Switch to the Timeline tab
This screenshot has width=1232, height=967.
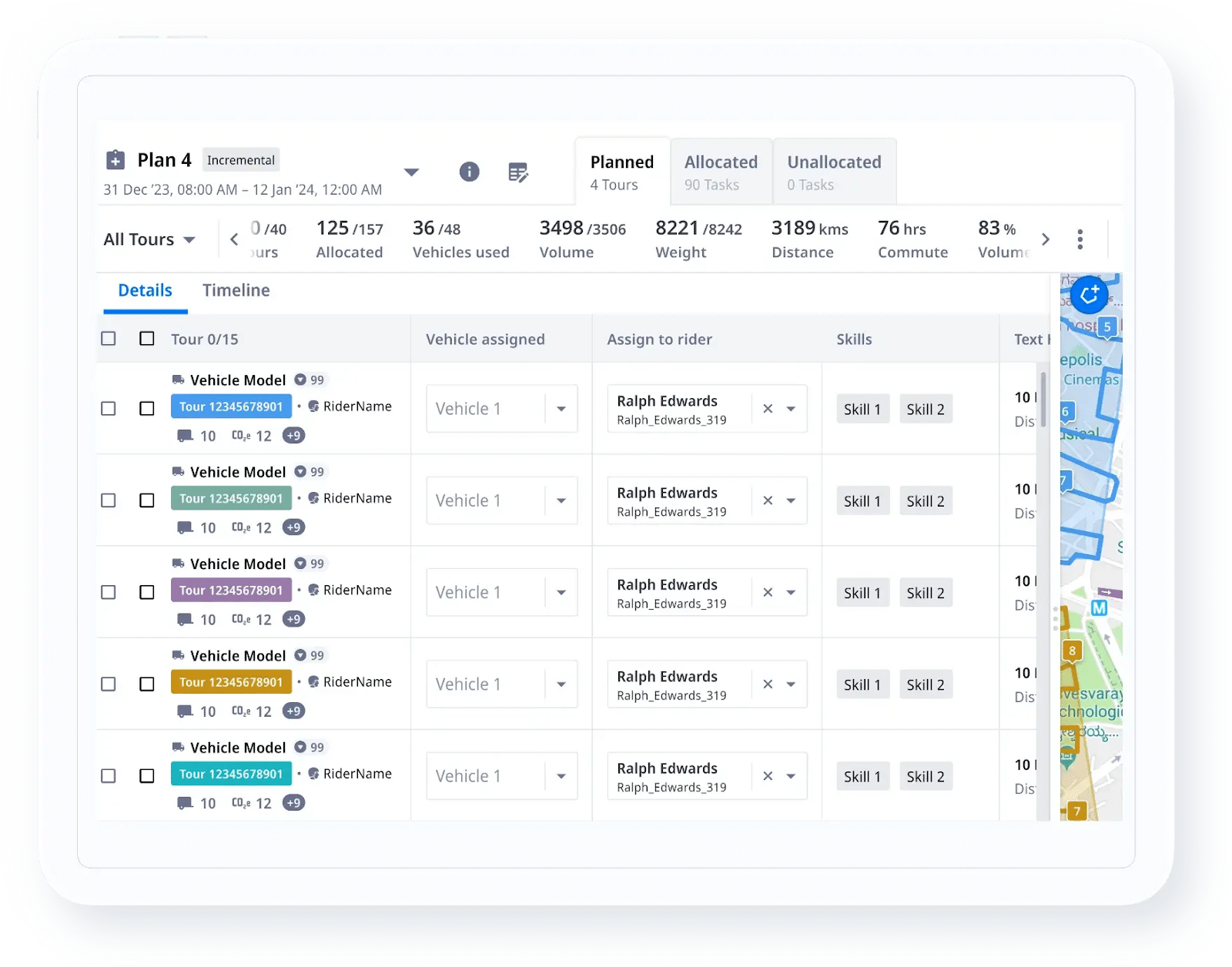click(x=236, y=291)
